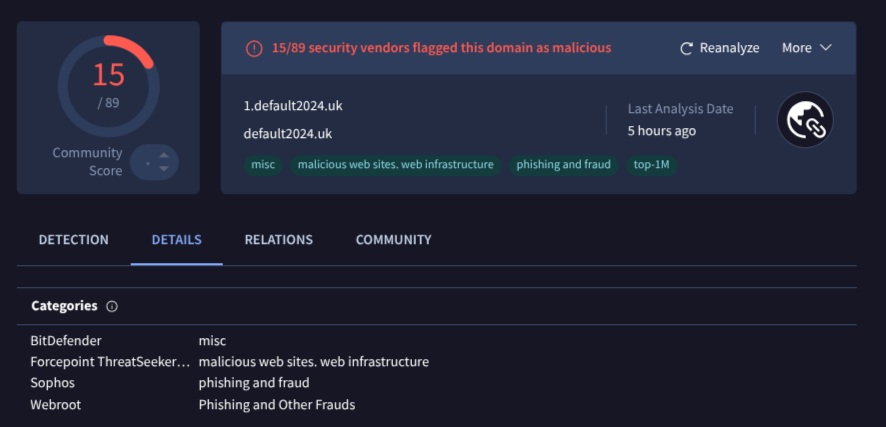Click the 15/89 detection score circle
The height and width of the screenshot is (427, 886).
[x=108, y=85]
